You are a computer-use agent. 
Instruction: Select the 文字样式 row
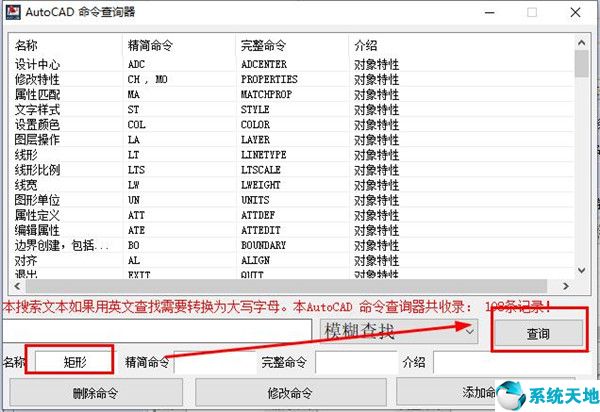coord(292,109)
